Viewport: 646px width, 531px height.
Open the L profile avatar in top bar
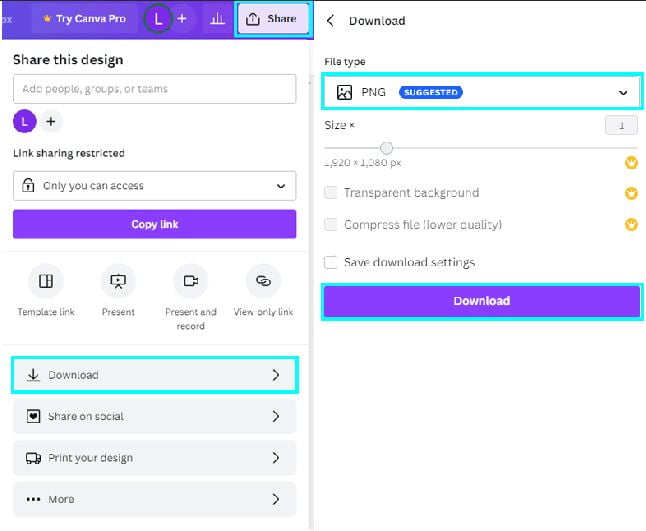point(158,19)
